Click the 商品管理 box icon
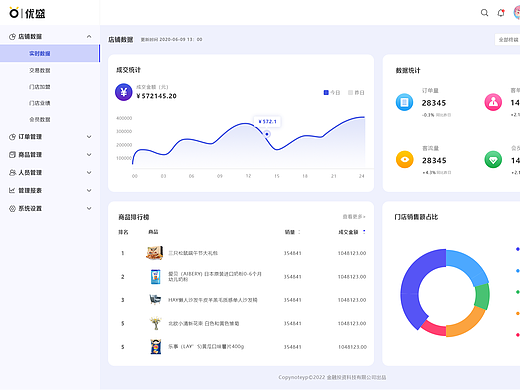The width and height of the screenshot is (520, 390). coord(12,155)
